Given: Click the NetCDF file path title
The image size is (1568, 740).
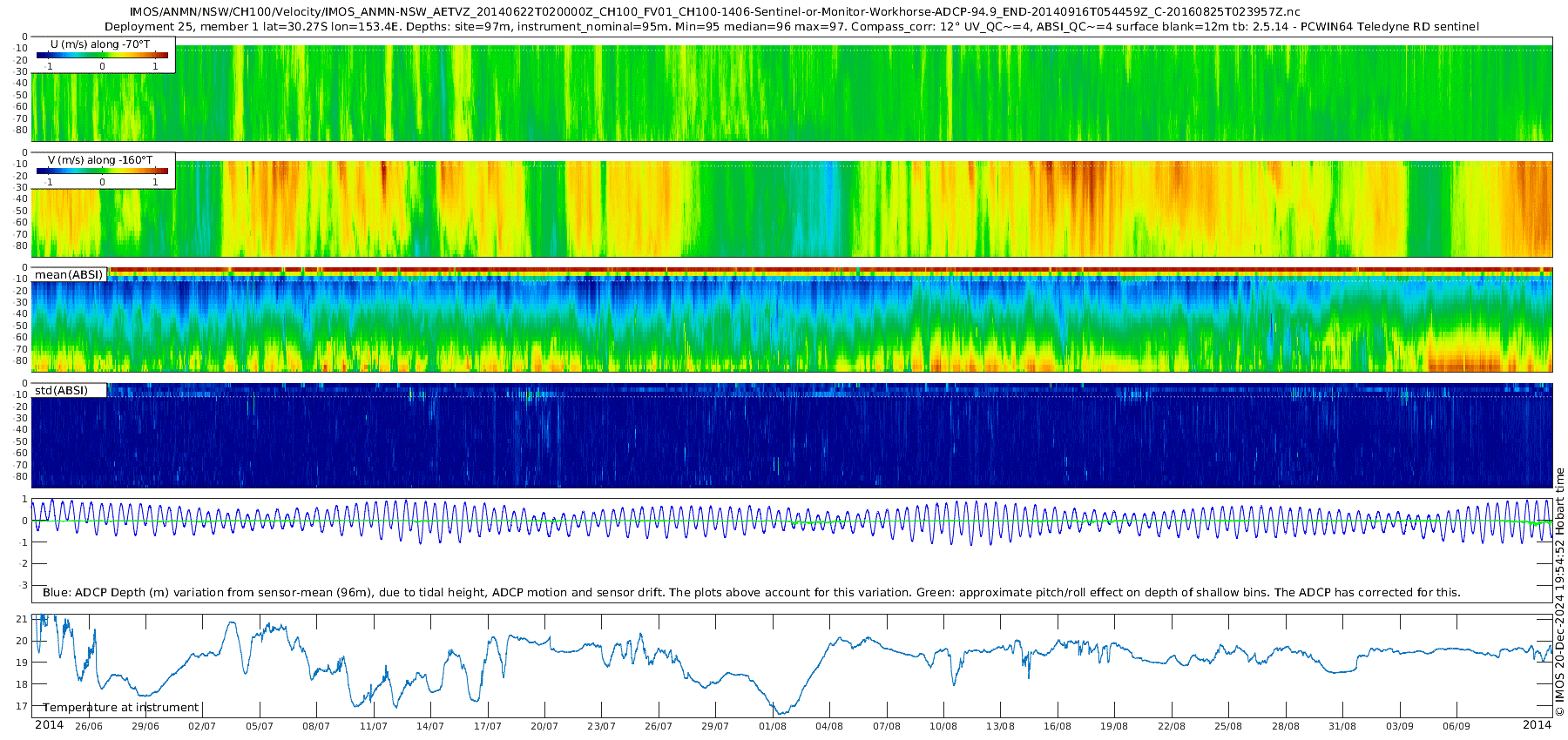Looking at the screenshot, I should [714, 12].
